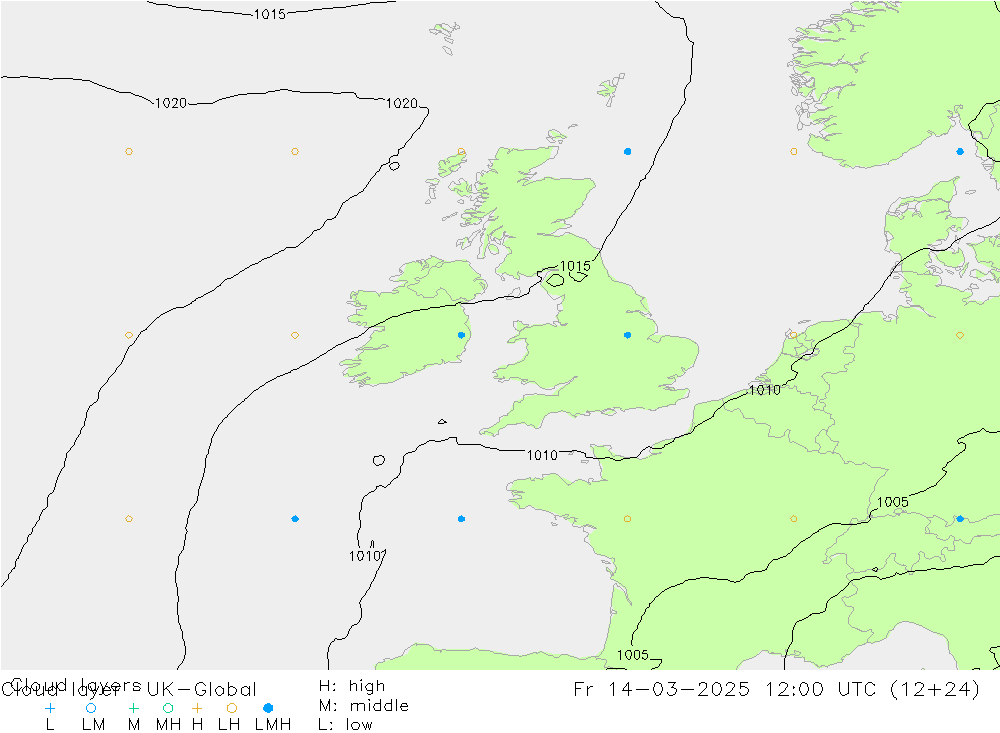The width and height of the screenshot is (1000, 733).
Task: Click the 1005 label near the Pyrenees
Action: click(x=633, y=655)
